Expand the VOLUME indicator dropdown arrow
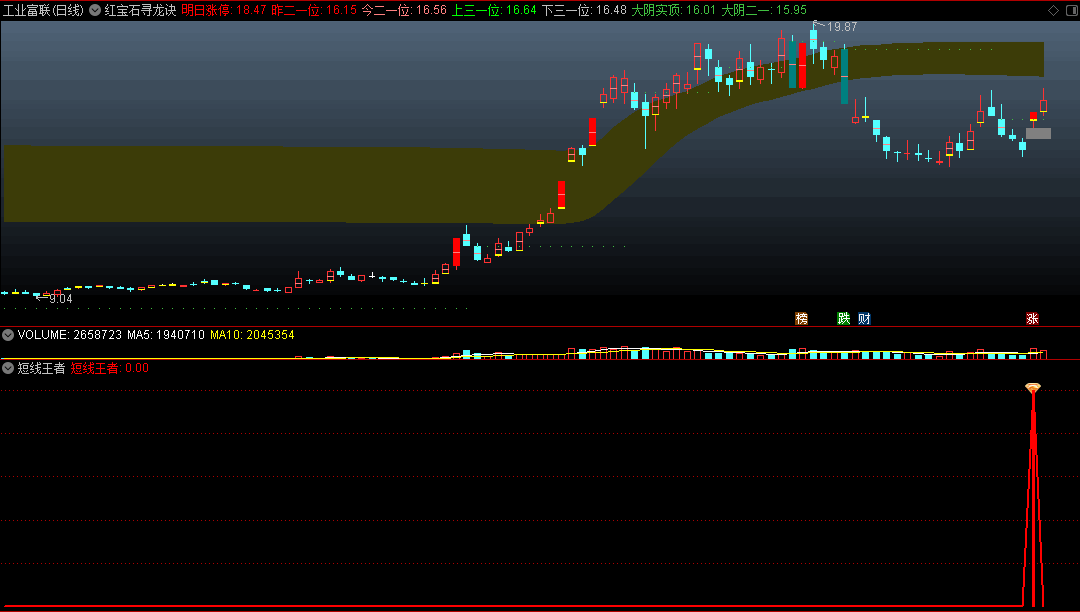The height and width of the screenshot is (612, 1080). click(x=8, y=335)
